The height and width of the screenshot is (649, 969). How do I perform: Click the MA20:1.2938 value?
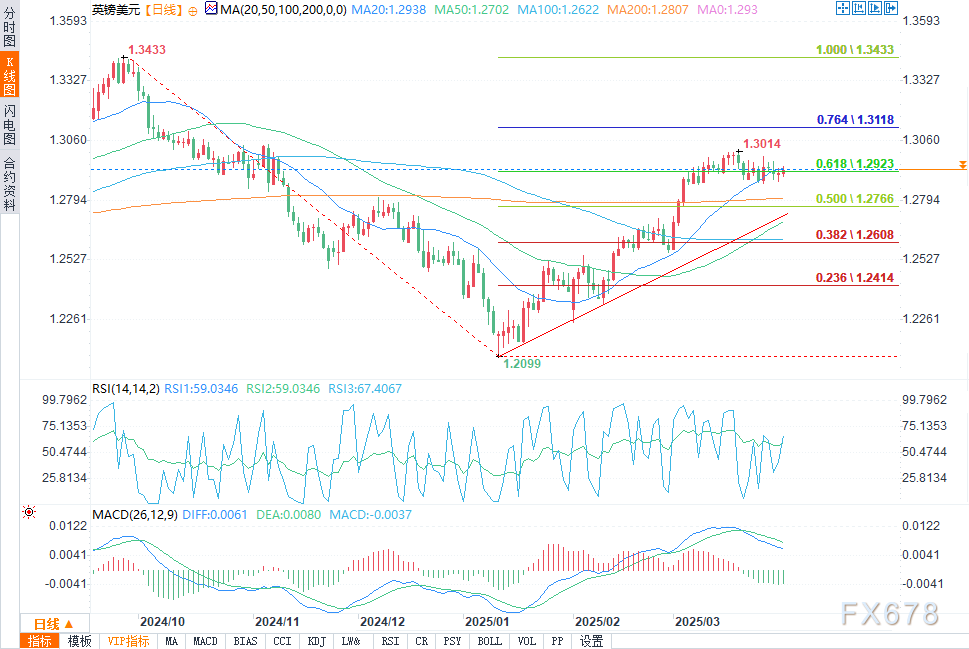pyautogui.click(x=388, y=9)
